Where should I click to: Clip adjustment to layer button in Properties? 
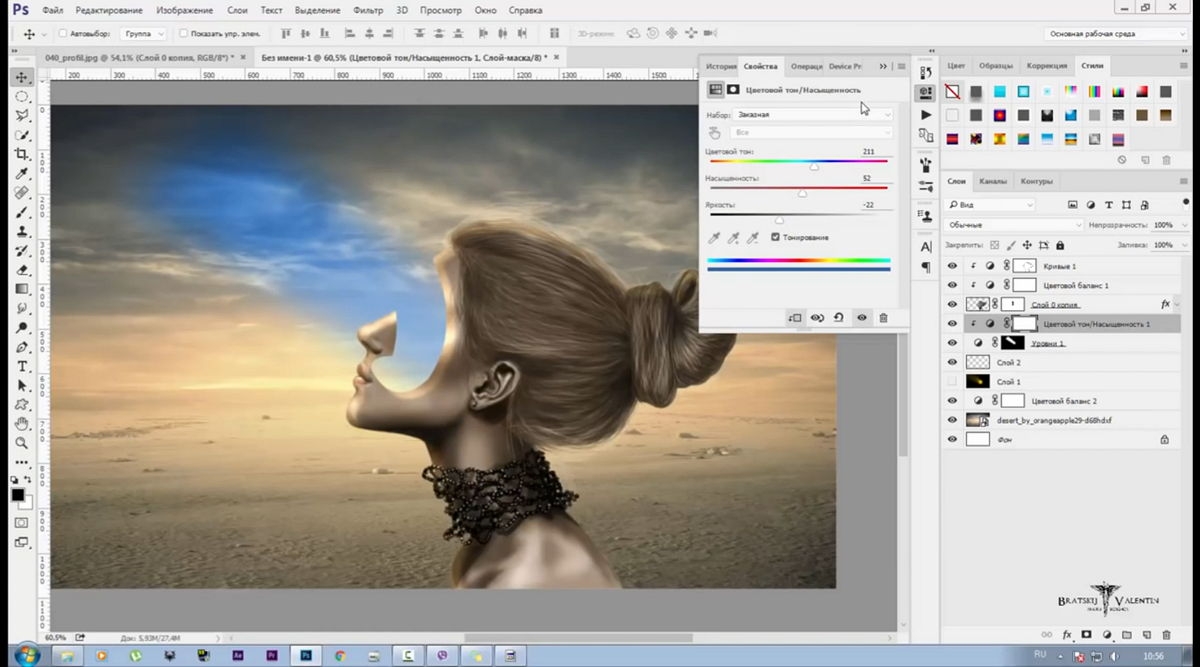[794, 318]
